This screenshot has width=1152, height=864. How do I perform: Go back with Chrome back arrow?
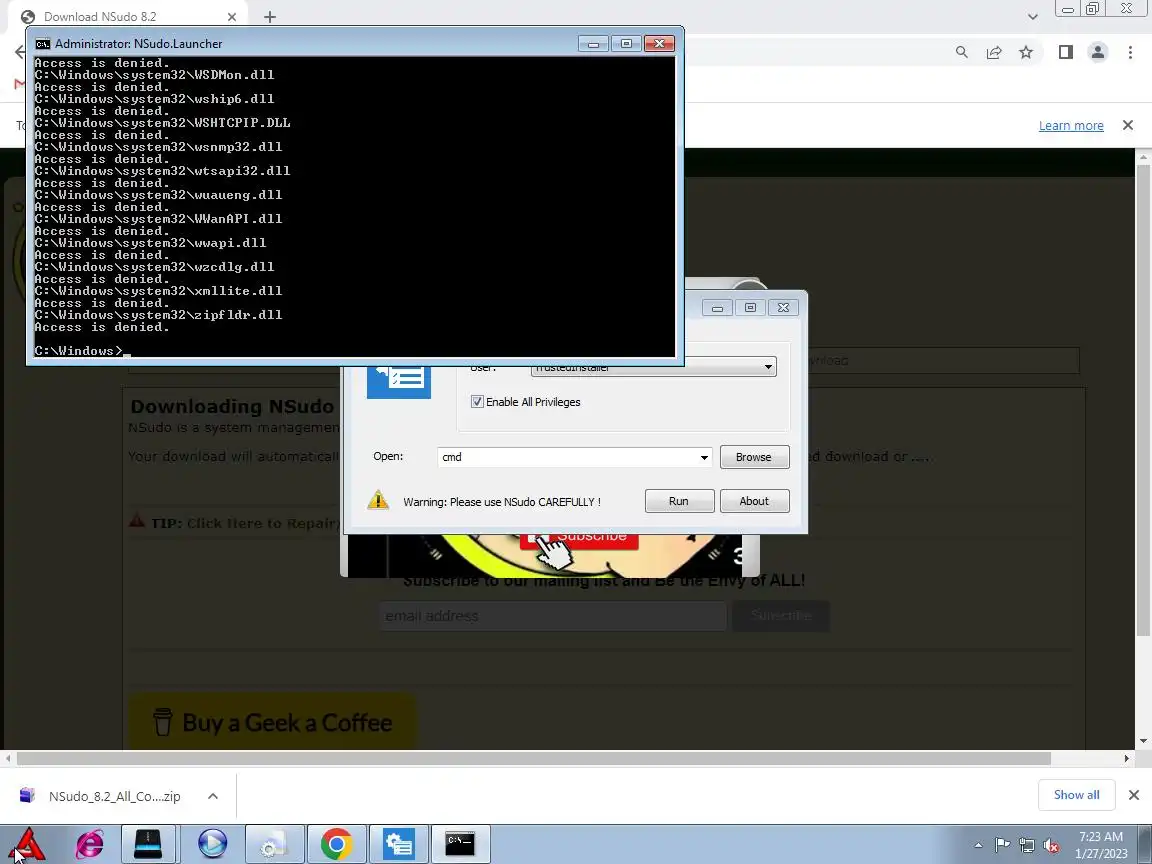click(20, 52)
